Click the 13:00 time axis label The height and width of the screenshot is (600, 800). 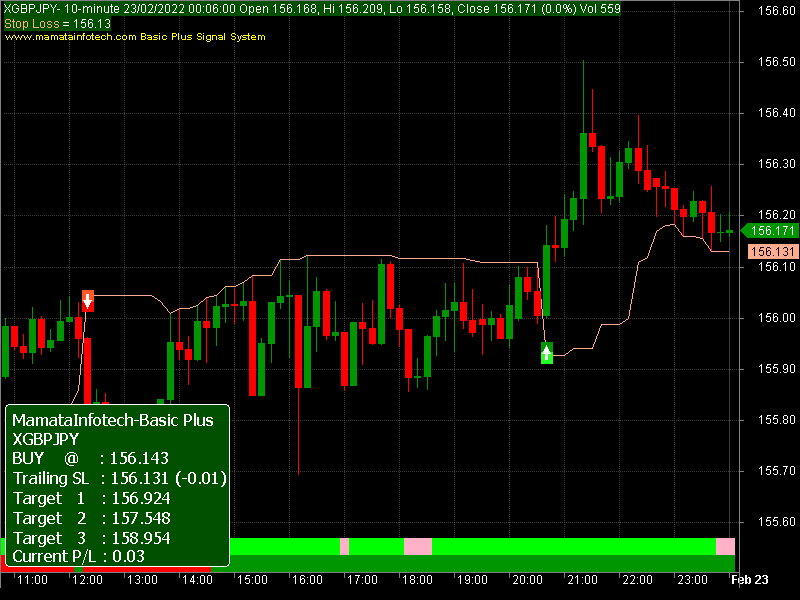coord(142,580)
